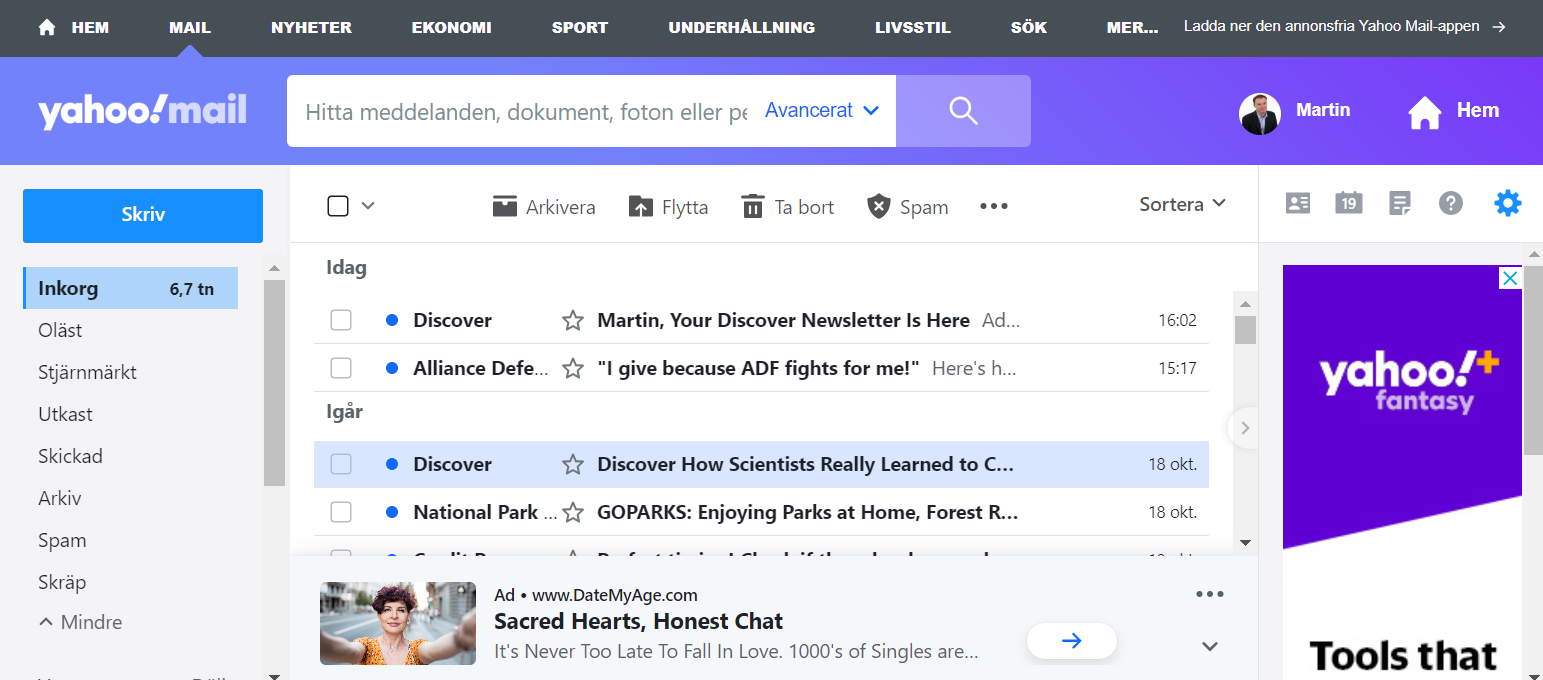The image size is (1543, 680).
Task: Mark the ADF email as spam via Spam
Action: pyautogui.click(x=907, y=207)
